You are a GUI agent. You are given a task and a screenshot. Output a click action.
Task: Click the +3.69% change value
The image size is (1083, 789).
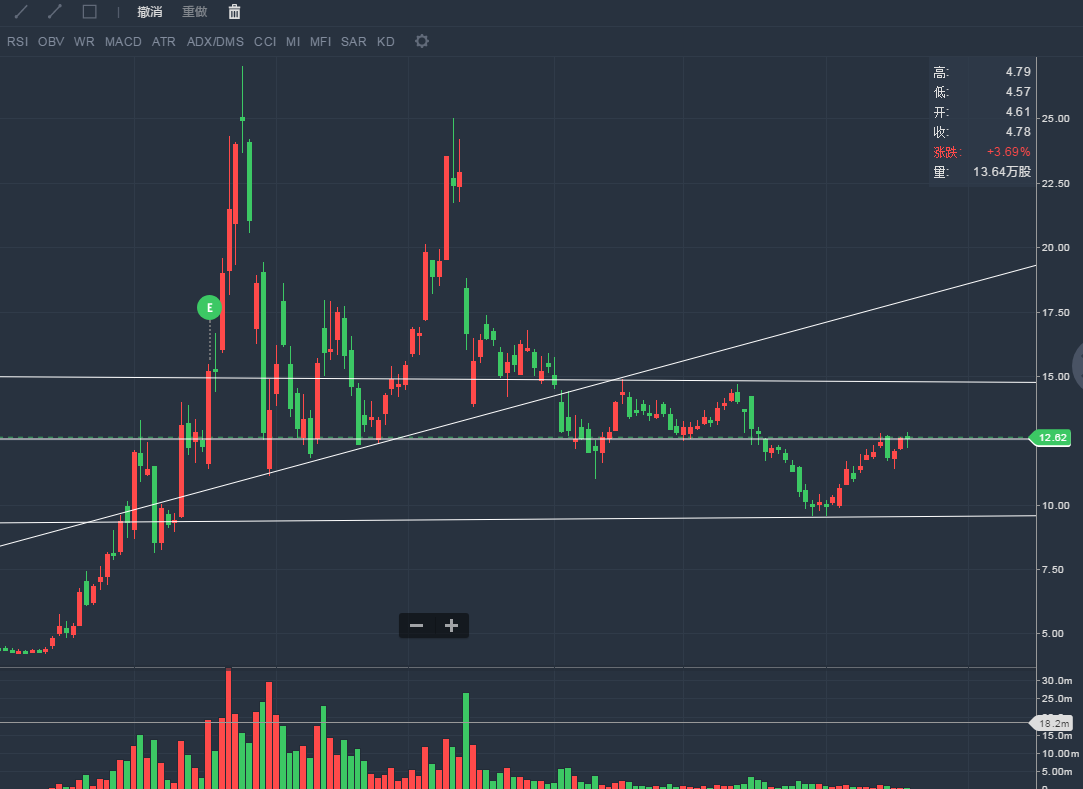tap(1008, 152)
